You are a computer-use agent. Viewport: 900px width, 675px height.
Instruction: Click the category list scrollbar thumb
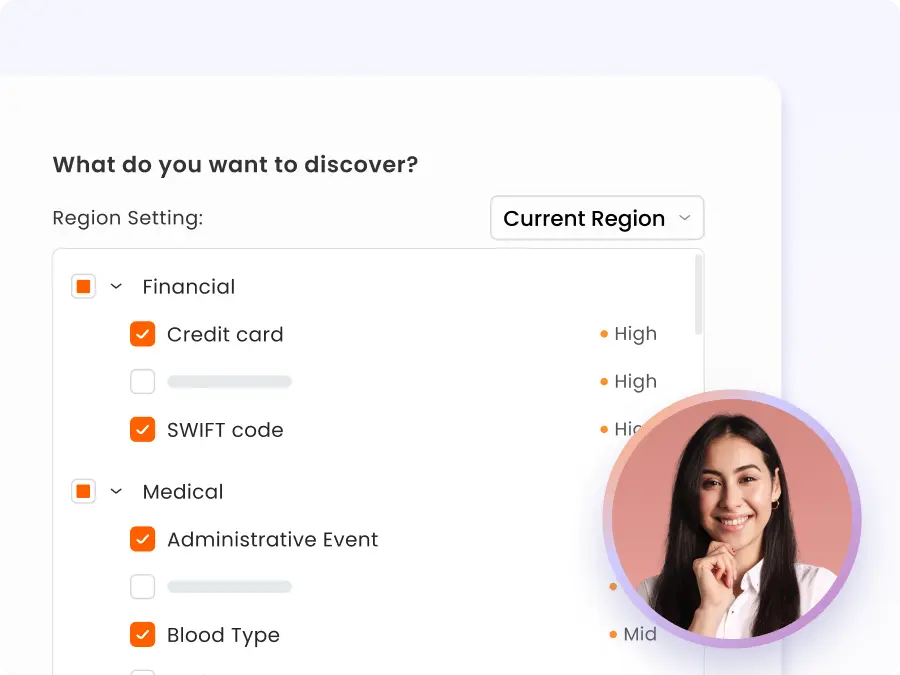[699, 294]
